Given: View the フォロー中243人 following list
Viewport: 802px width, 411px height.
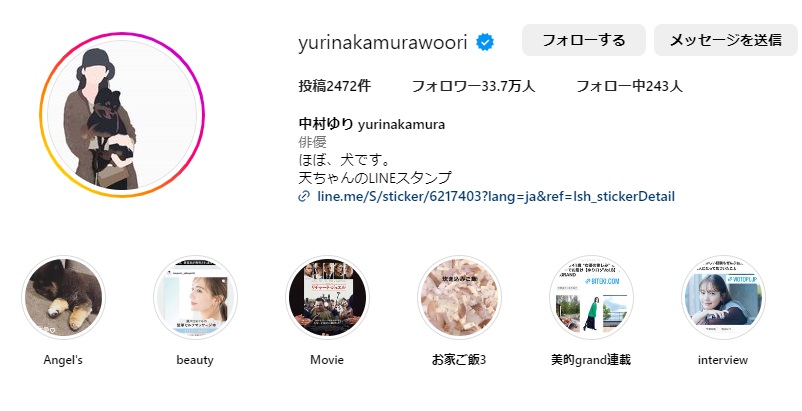Looking at the screenshot, I should tap(629, 86).
